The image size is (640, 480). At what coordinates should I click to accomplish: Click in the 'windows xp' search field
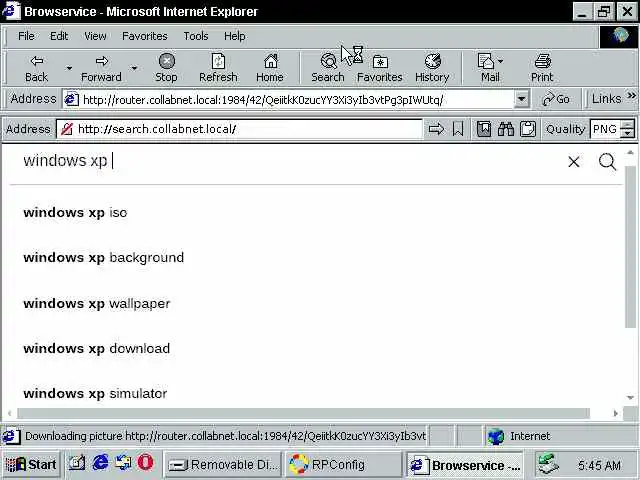[286, 161]
